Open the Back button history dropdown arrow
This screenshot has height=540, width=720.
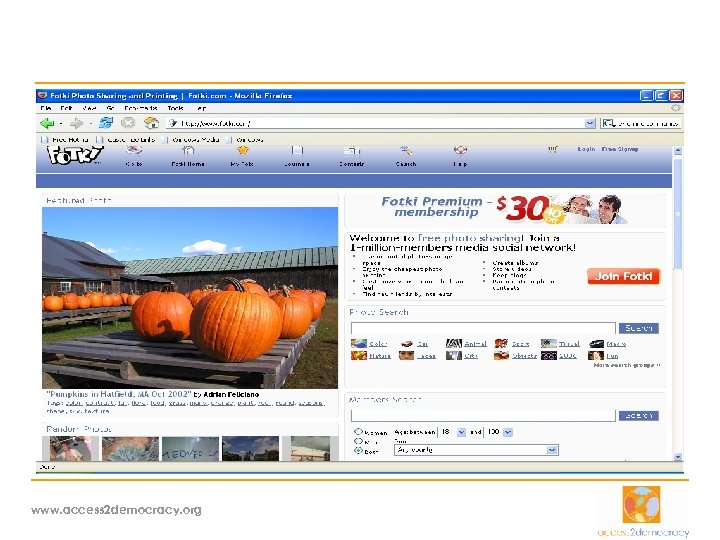pyautogui.click(x=61, y=124)
